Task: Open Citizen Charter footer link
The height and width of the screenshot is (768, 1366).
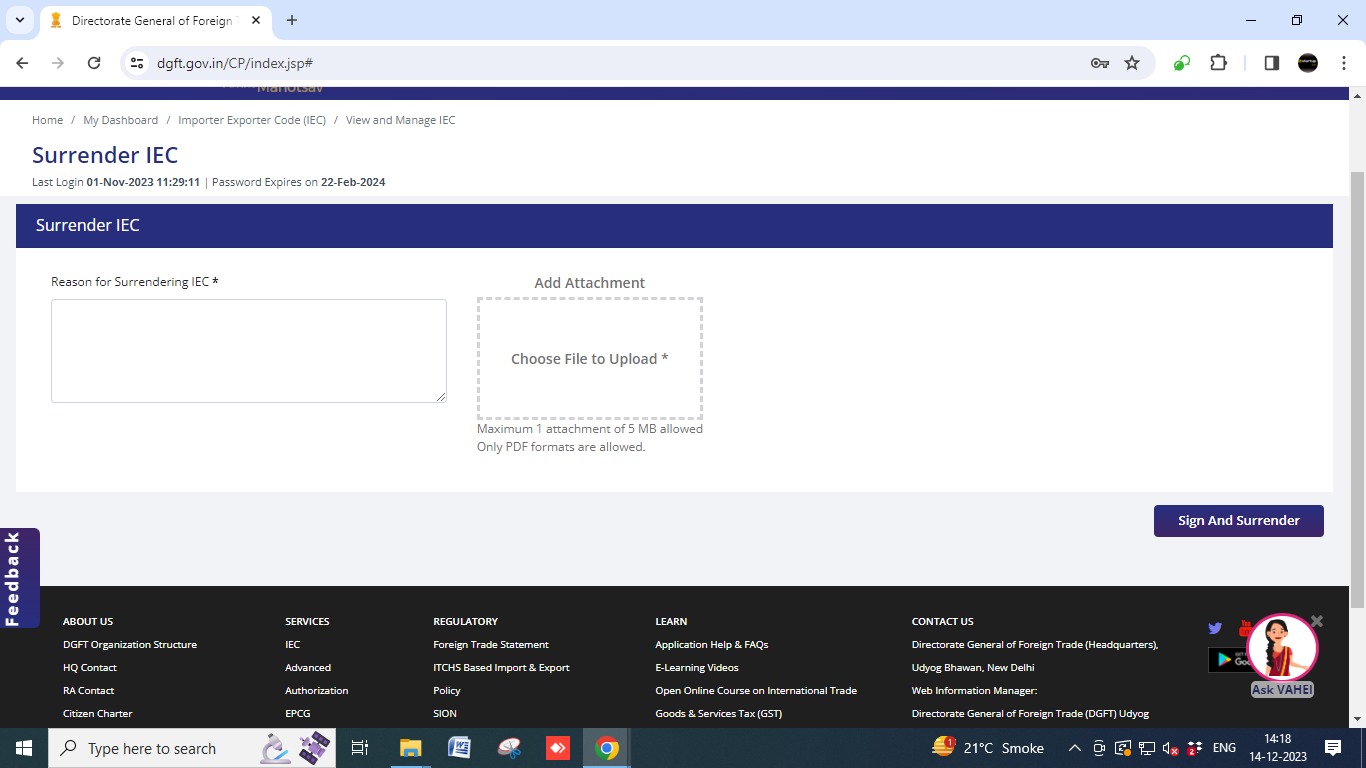Action: click(98, 714)
